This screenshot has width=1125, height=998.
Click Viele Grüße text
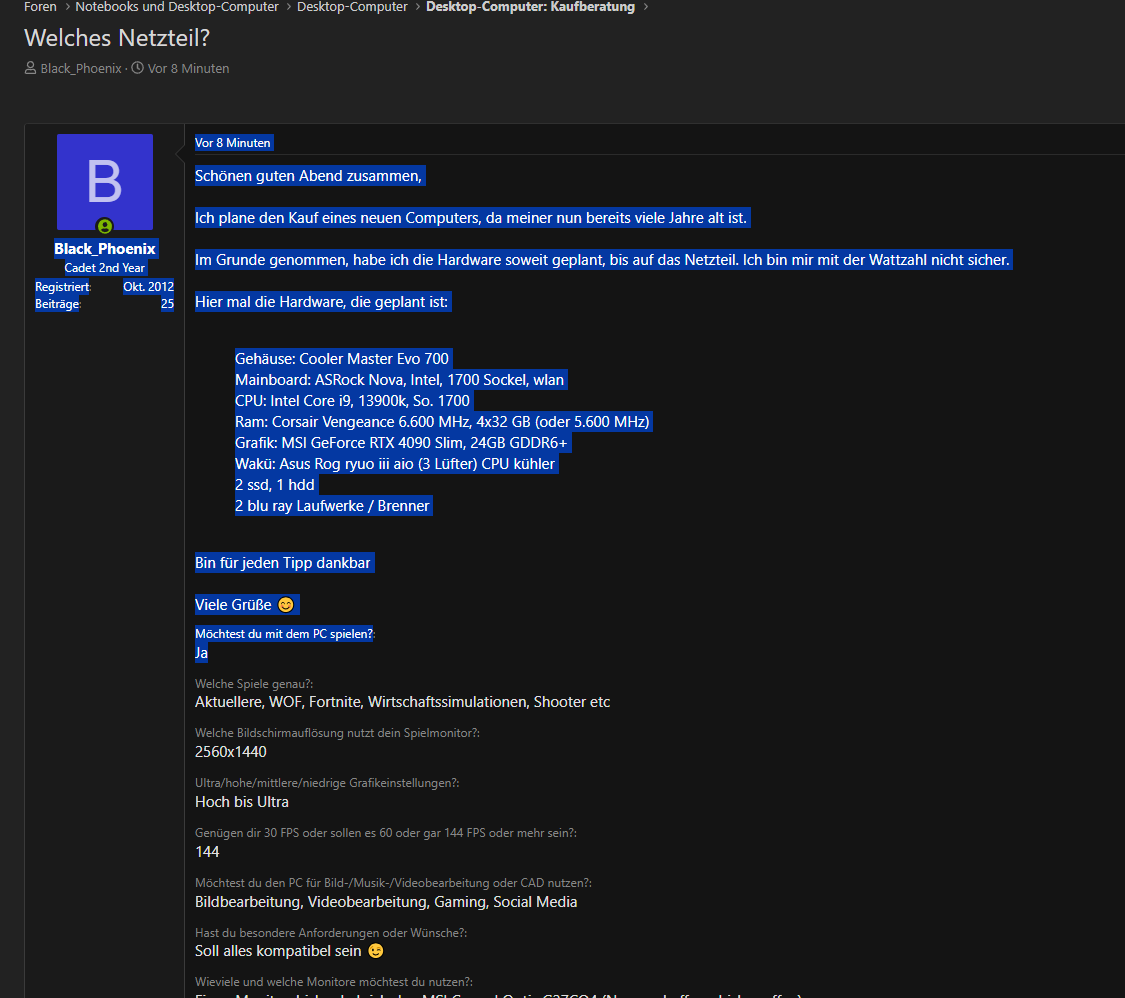tap(233, 605)
